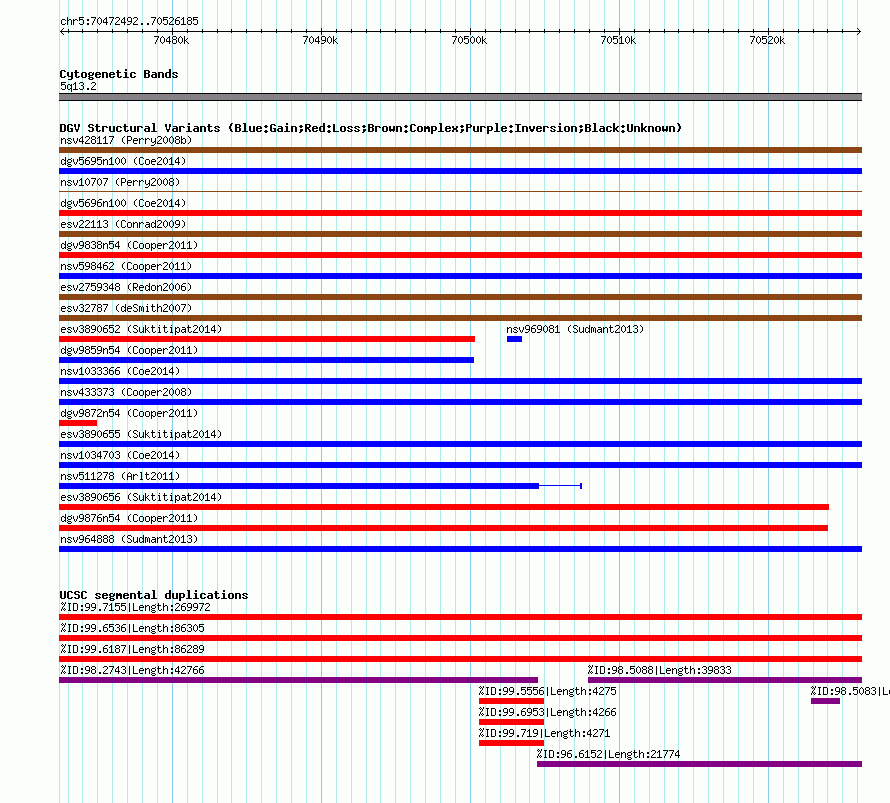This screenshot has height=803, width=890.
Task: Click the blue bar under nsv1034703 (Coe2014)
Action: 460,465
